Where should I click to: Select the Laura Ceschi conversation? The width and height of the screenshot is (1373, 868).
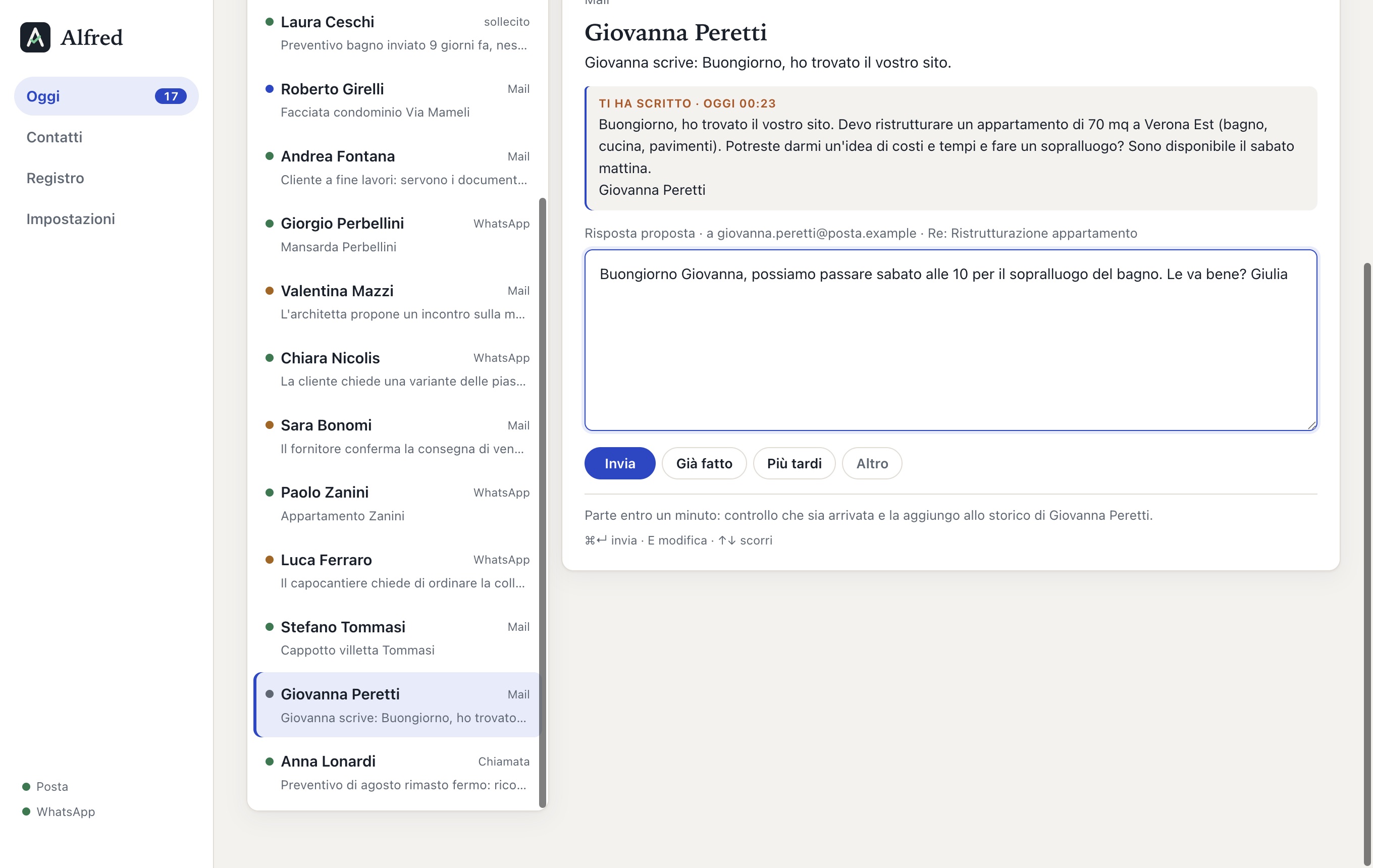[x=397, y=33]
